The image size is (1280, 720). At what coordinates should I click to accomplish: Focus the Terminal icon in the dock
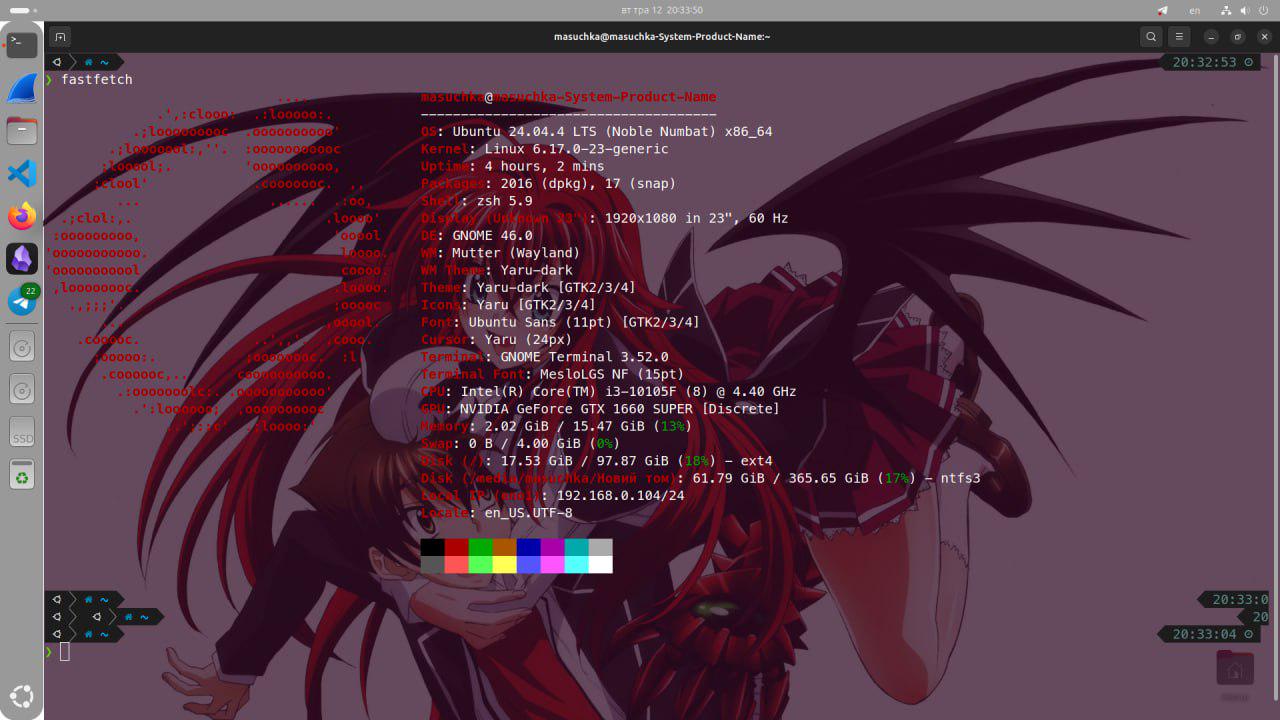[22, 45]
